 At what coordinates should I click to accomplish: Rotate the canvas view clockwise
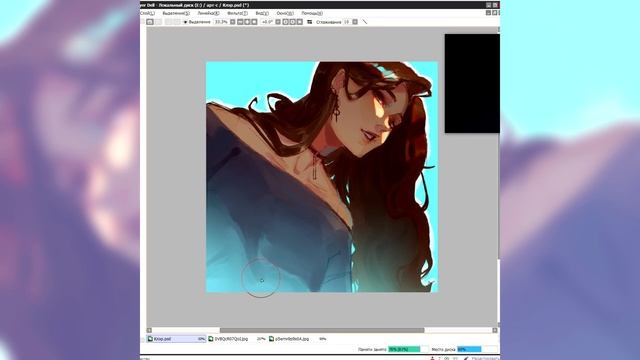click(x=293, y=22)
